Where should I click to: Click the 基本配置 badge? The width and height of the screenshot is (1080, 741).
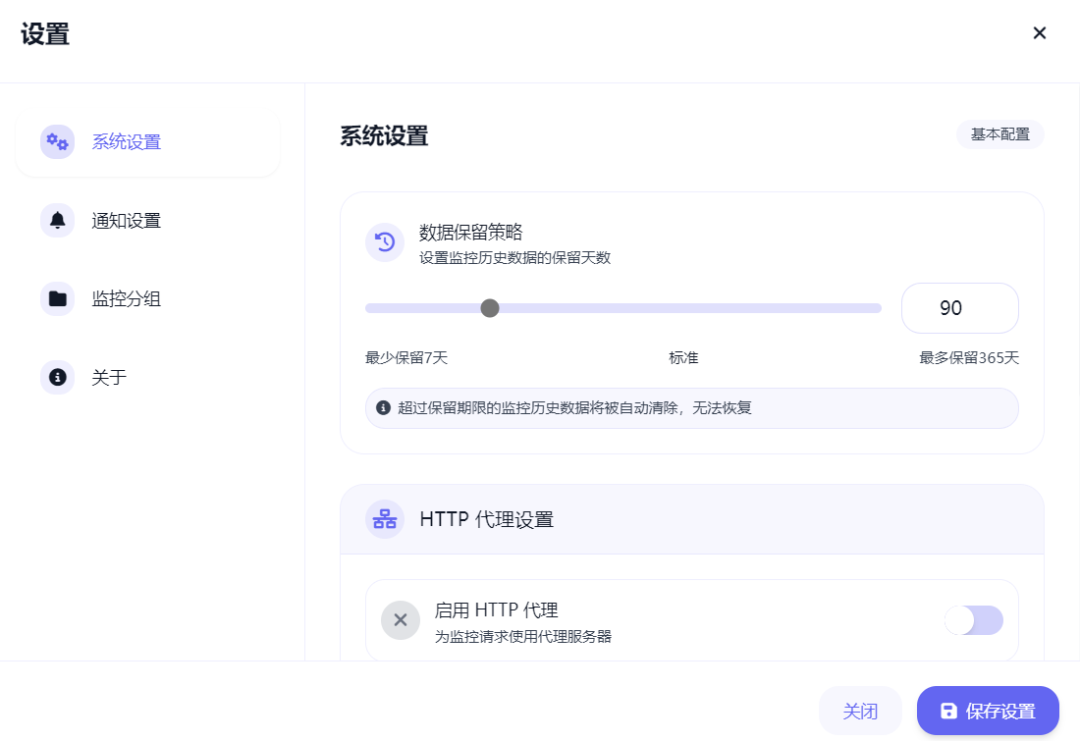point(1000,134)
